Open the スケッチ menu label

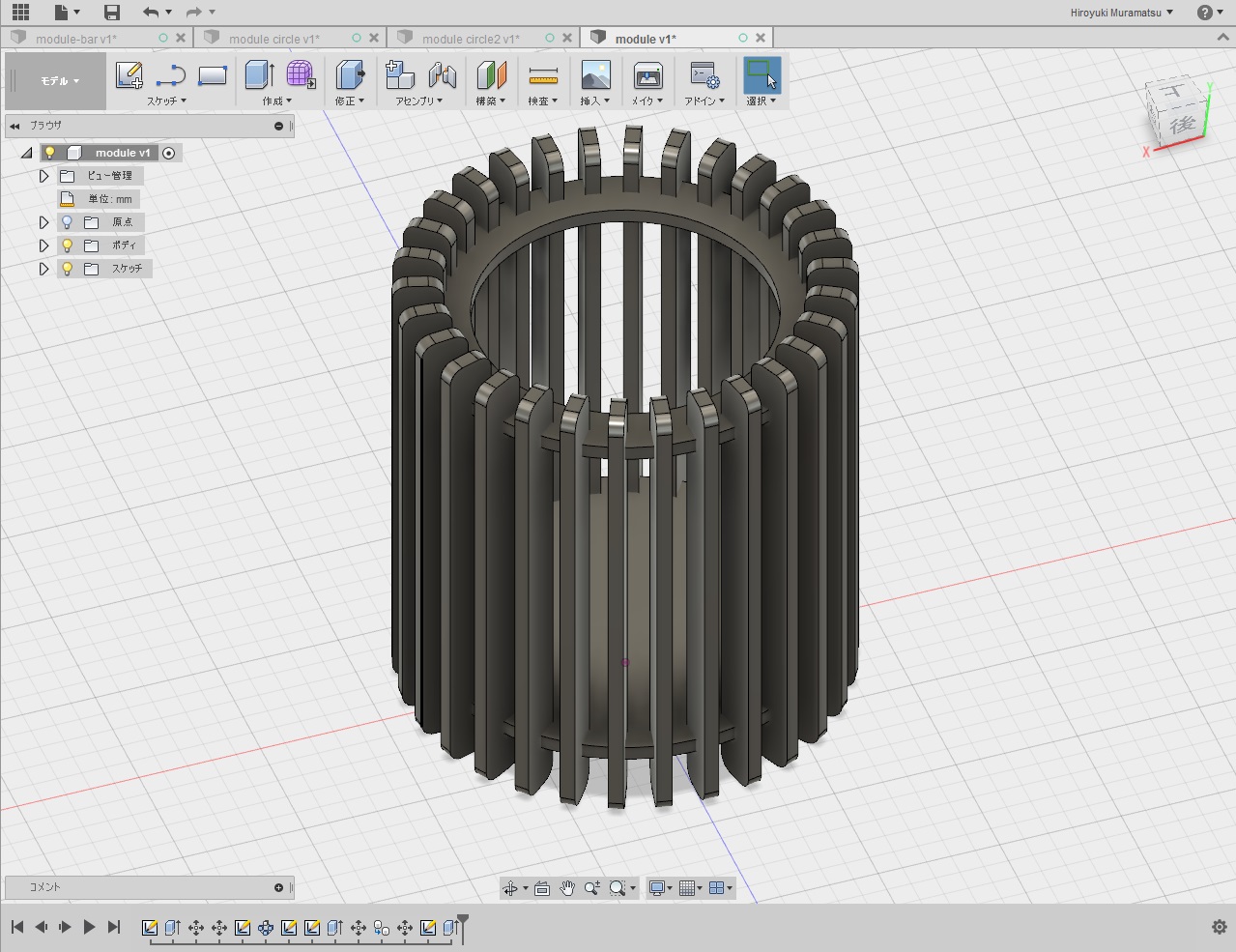coord(166,101)
